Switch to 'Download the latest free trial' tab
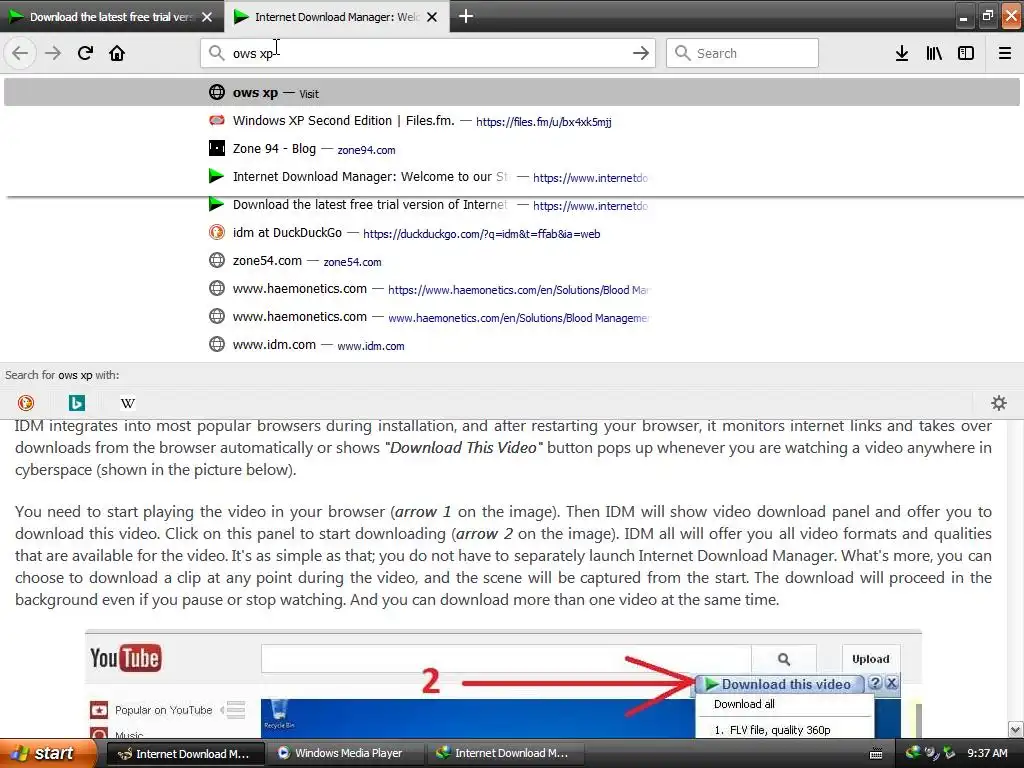The height and width of the screenshot is (768, 1024). click(111, 17)
